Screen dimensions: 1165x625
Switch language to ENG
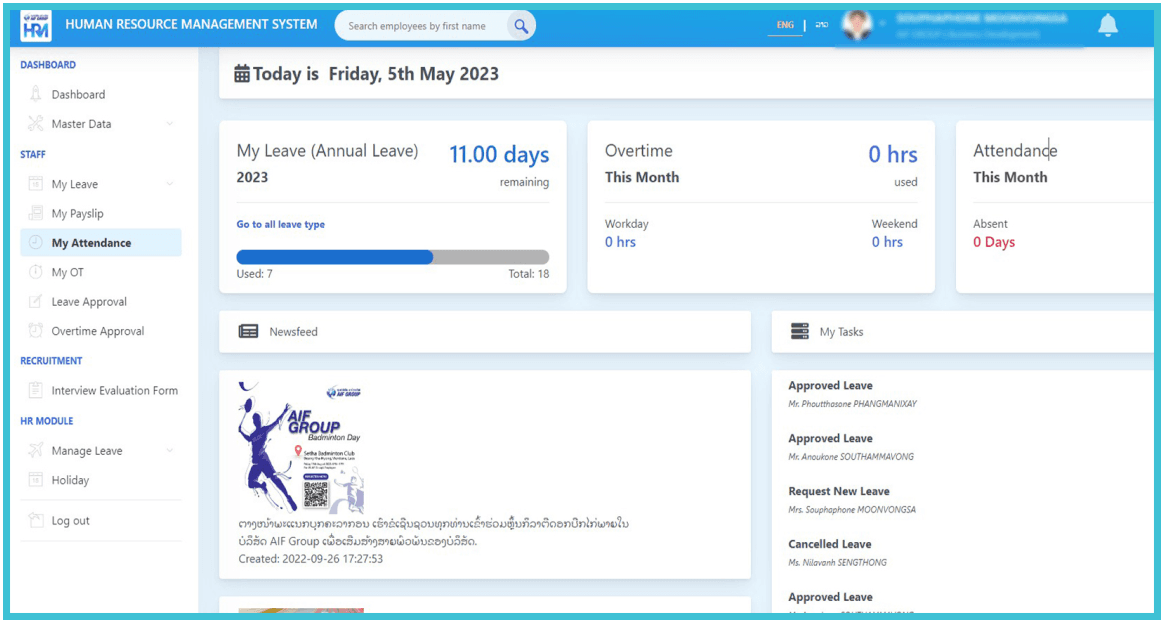click(x=785, y=24)
